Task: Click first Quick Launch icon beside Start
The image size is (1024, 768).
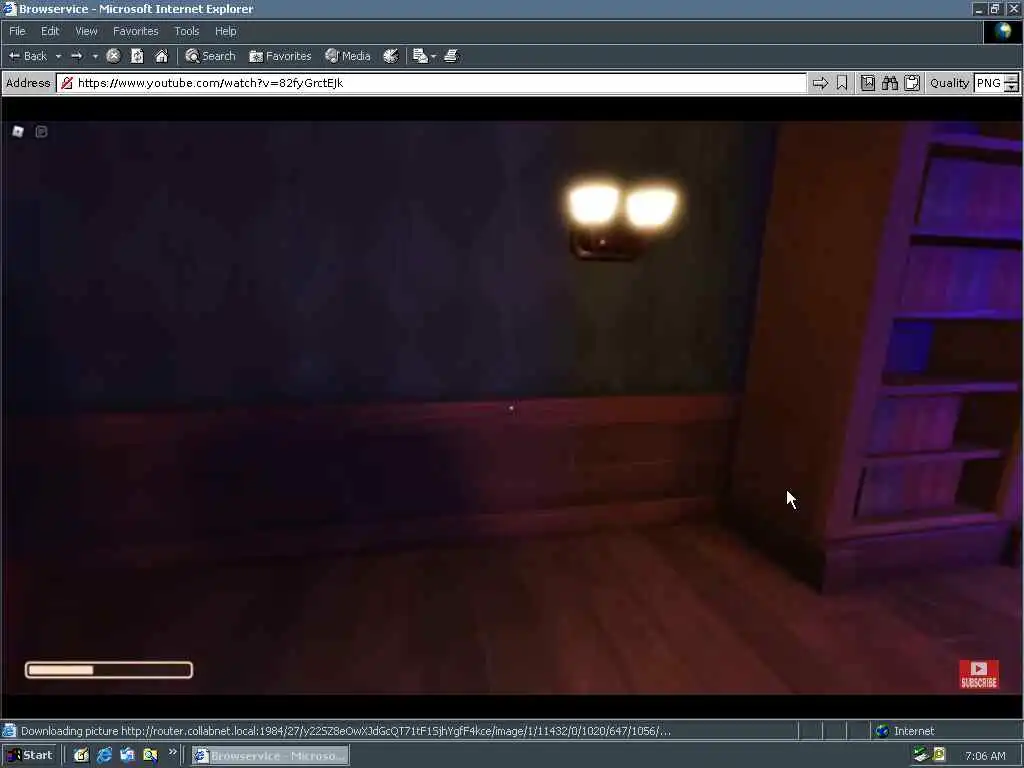Action: click(81, 756)
